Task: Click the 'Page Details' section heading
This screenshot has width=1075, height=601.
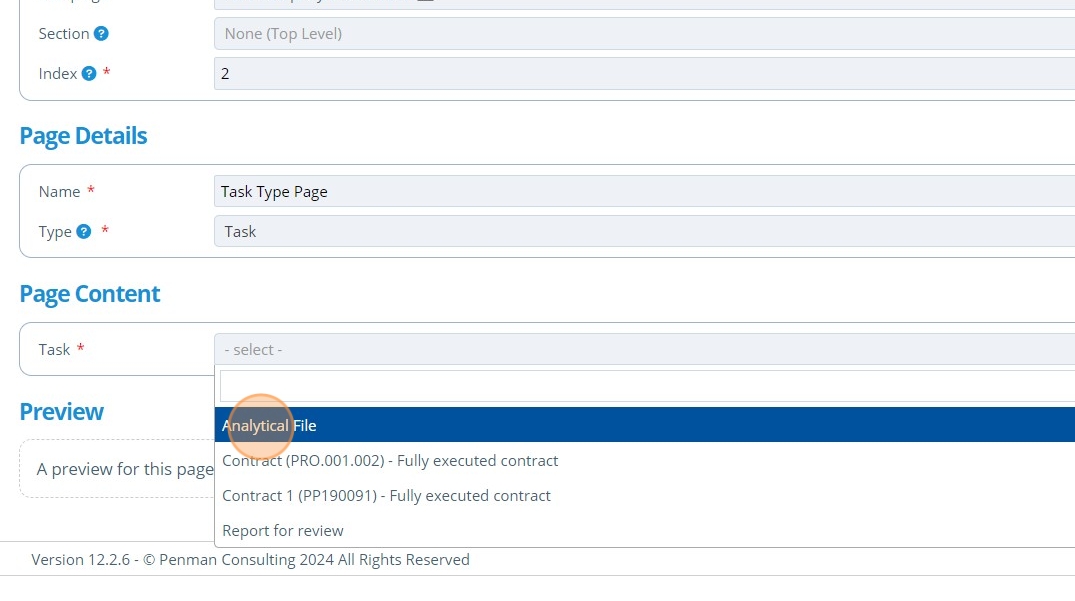Action: [x=83, y=136]
